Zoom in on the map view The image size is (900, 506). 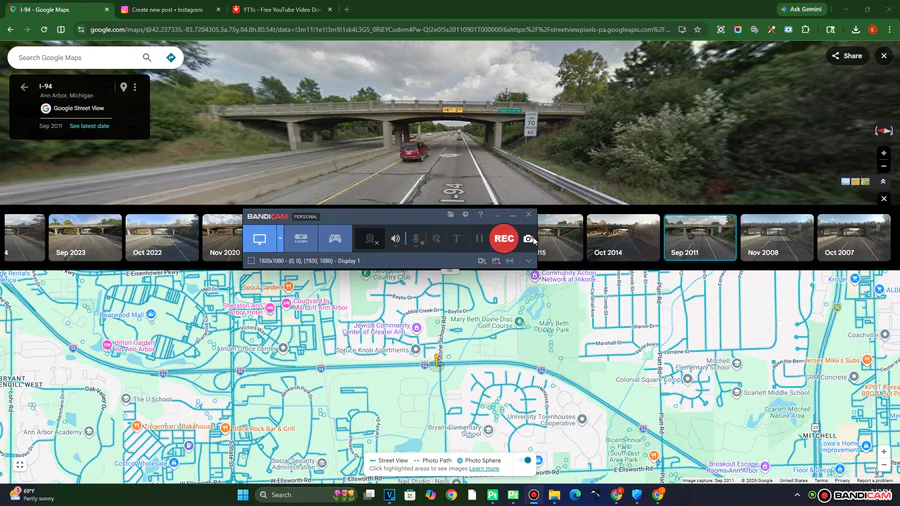884,451
